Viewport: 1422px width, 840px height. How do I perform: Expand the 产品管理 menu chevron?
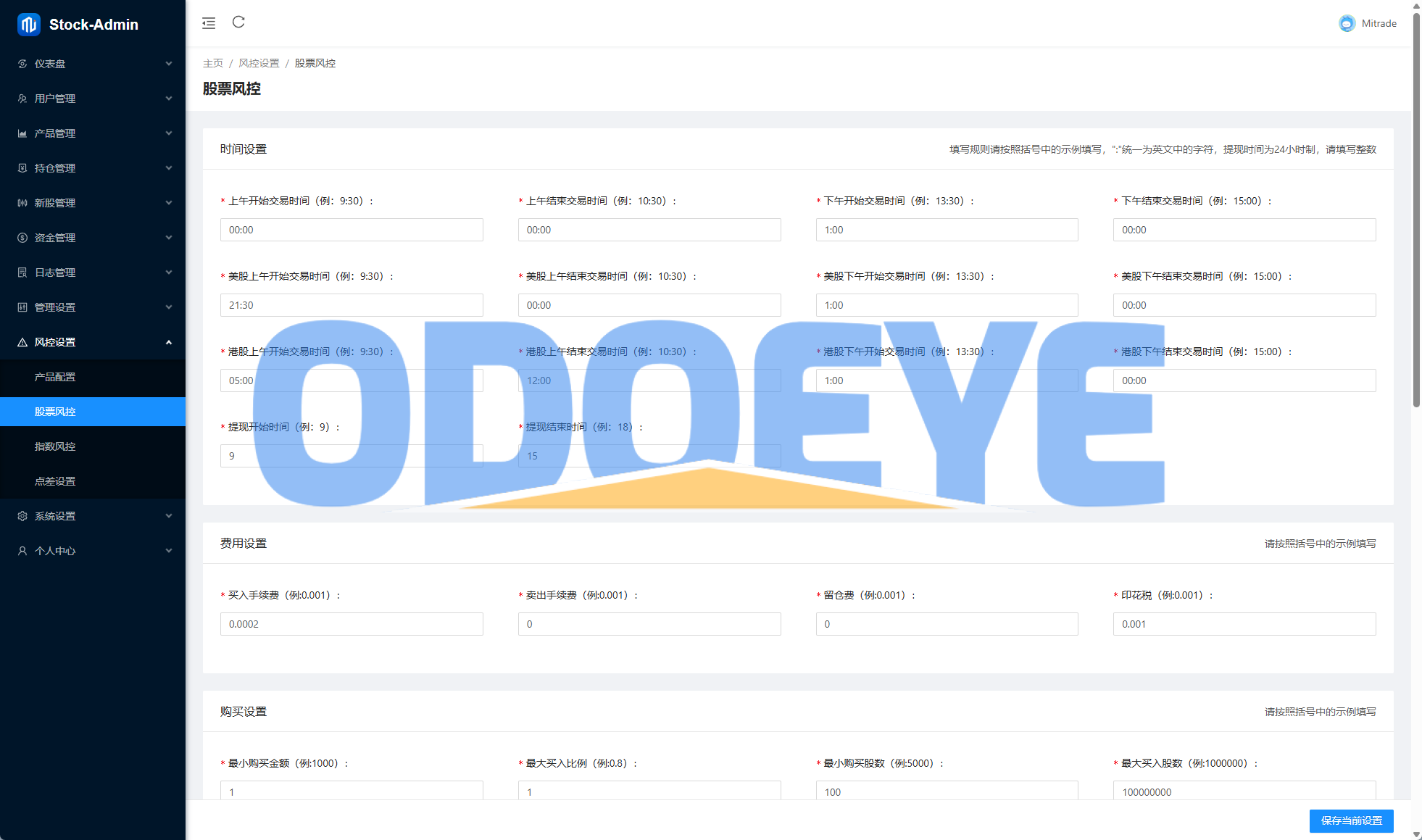169,133
